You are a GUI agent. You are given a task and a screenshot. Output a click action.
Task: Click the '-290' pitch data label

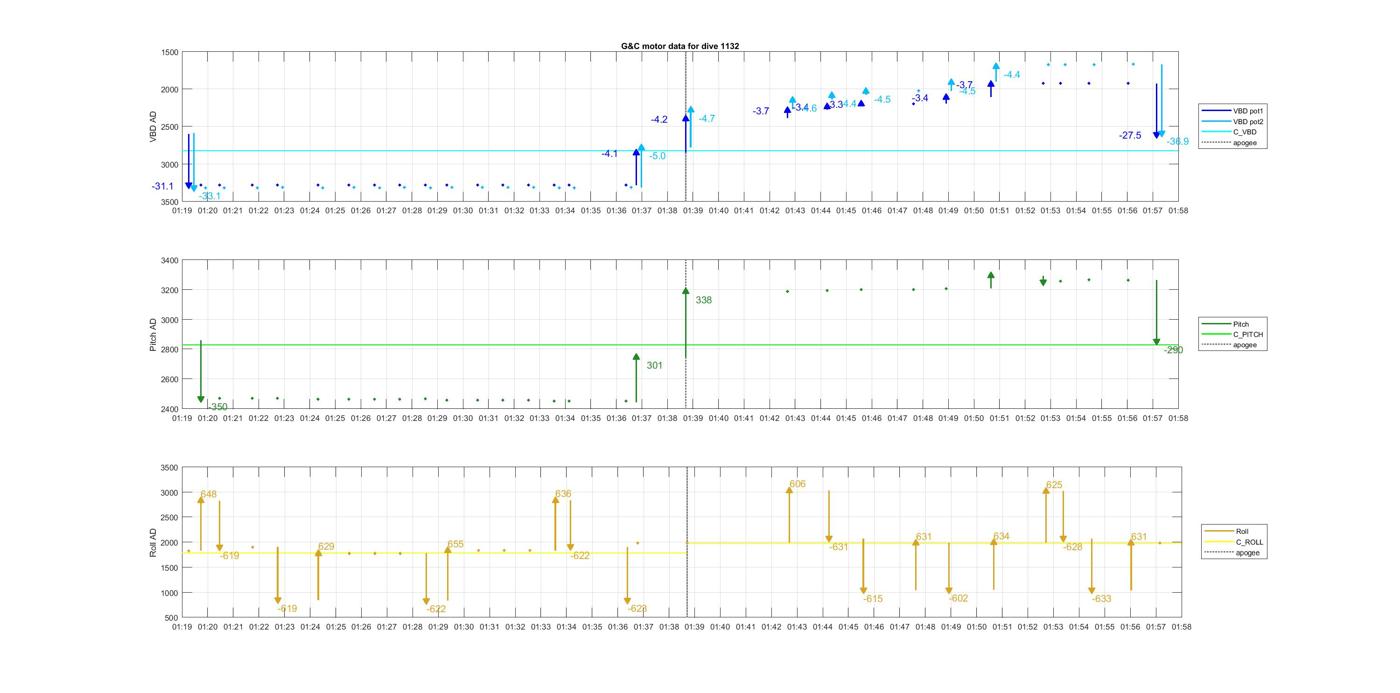(x=1172, y=350)
